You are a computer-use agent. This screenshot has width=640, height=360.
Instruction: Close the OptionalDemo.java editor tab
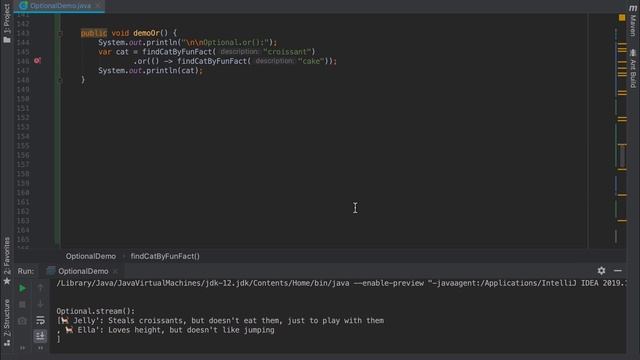click(98, 6)
